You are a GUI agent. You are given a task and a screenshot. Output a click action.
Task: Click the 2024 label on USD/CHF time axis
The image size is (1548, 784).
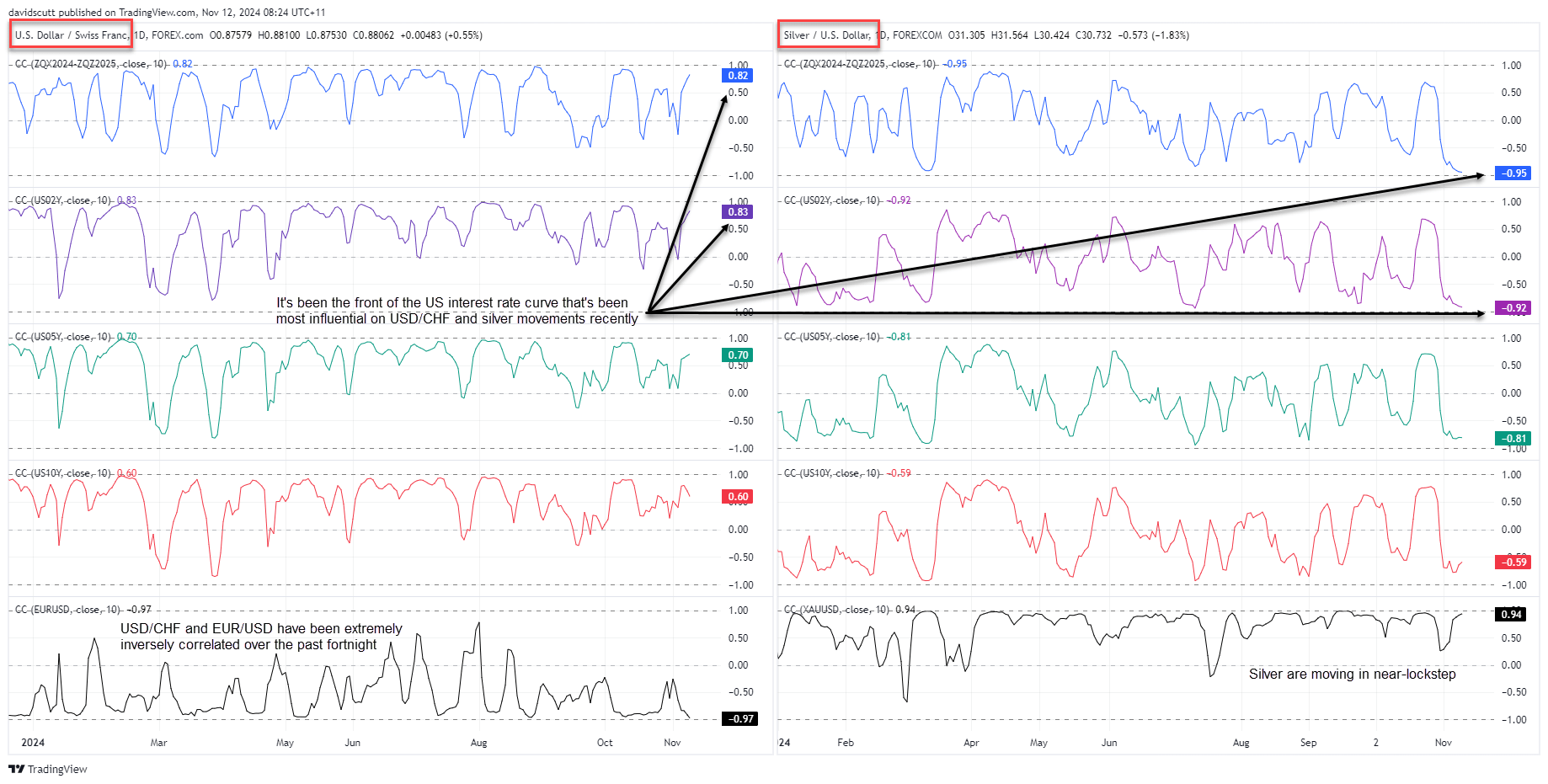point(33,743)
